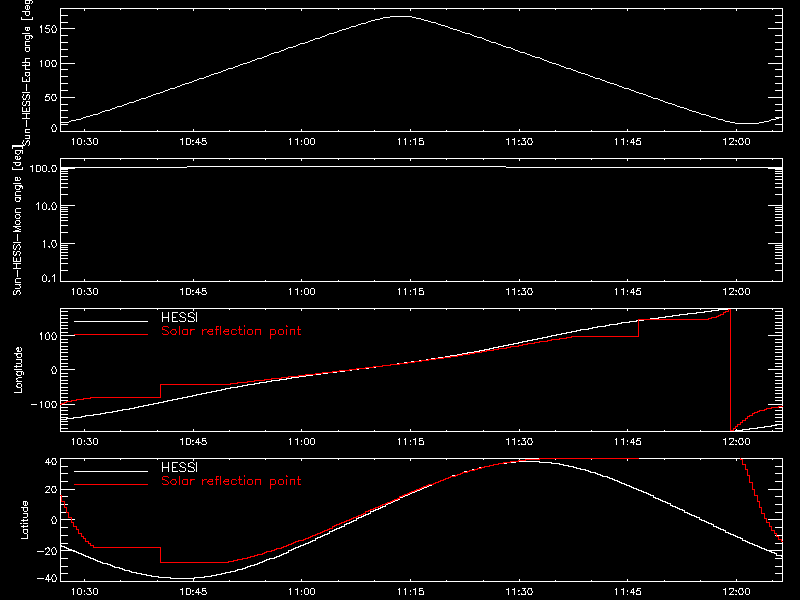The width and height of the screenshot is (800, 600).
Task: Click red legend line in Longitude plot
Action: pyautogui.click(x=111, y=335)
